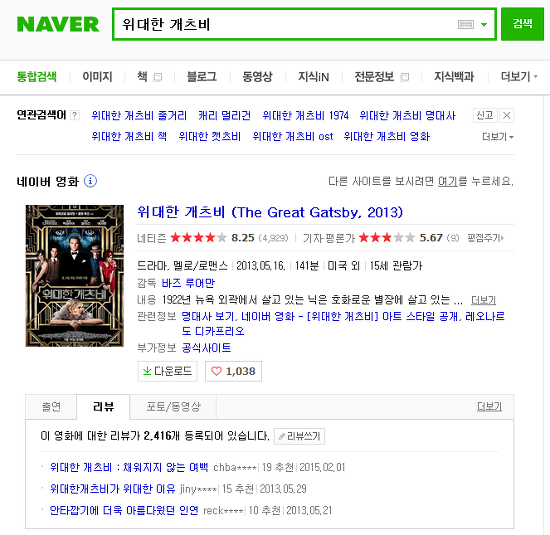Click inside the search input field
This screenshot has width=550, height=535.
point(288,24)
